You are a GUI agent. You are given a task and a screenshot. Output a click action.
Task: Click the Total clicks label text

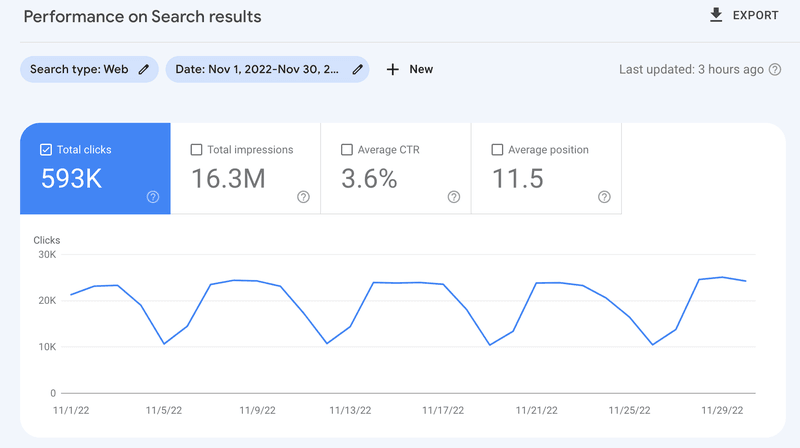(x=84, y=150)
